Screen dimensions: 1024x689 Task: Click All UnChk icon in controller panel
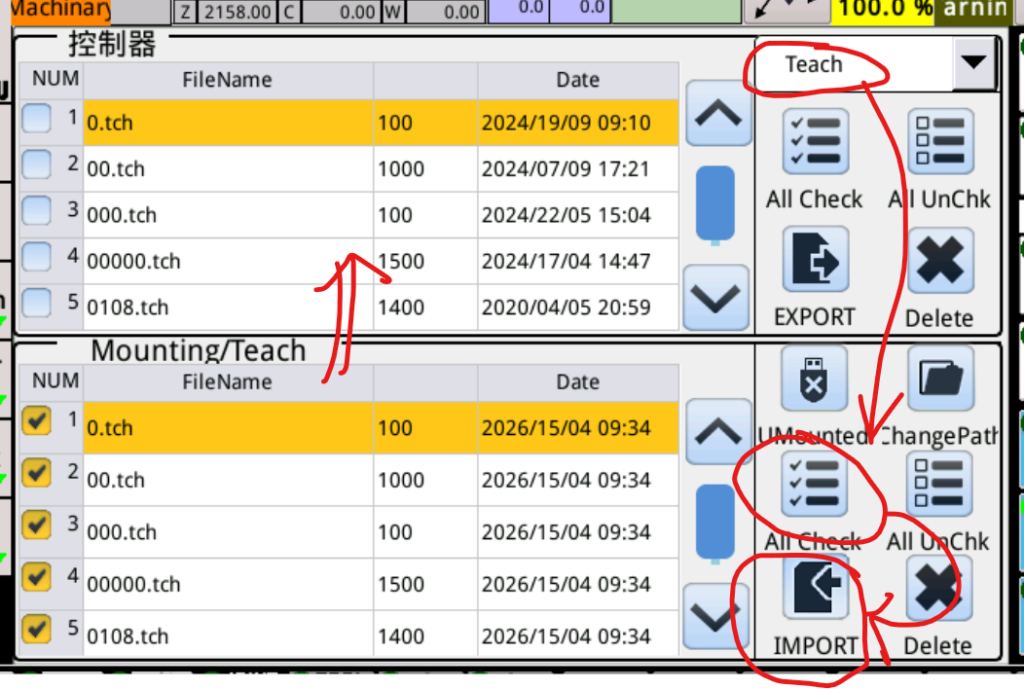click(938, 143)
